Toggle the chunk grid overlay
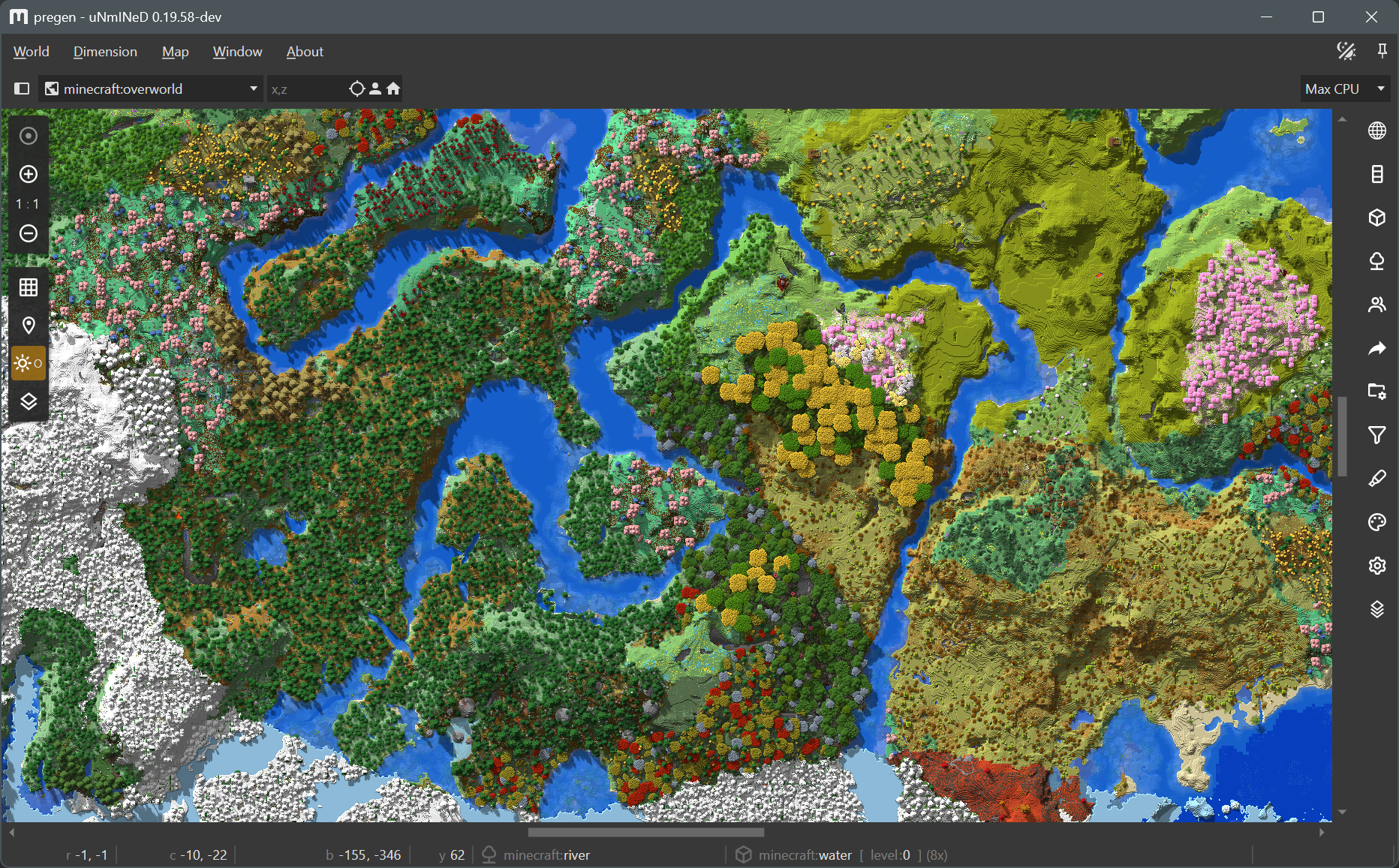 [29, 287]
